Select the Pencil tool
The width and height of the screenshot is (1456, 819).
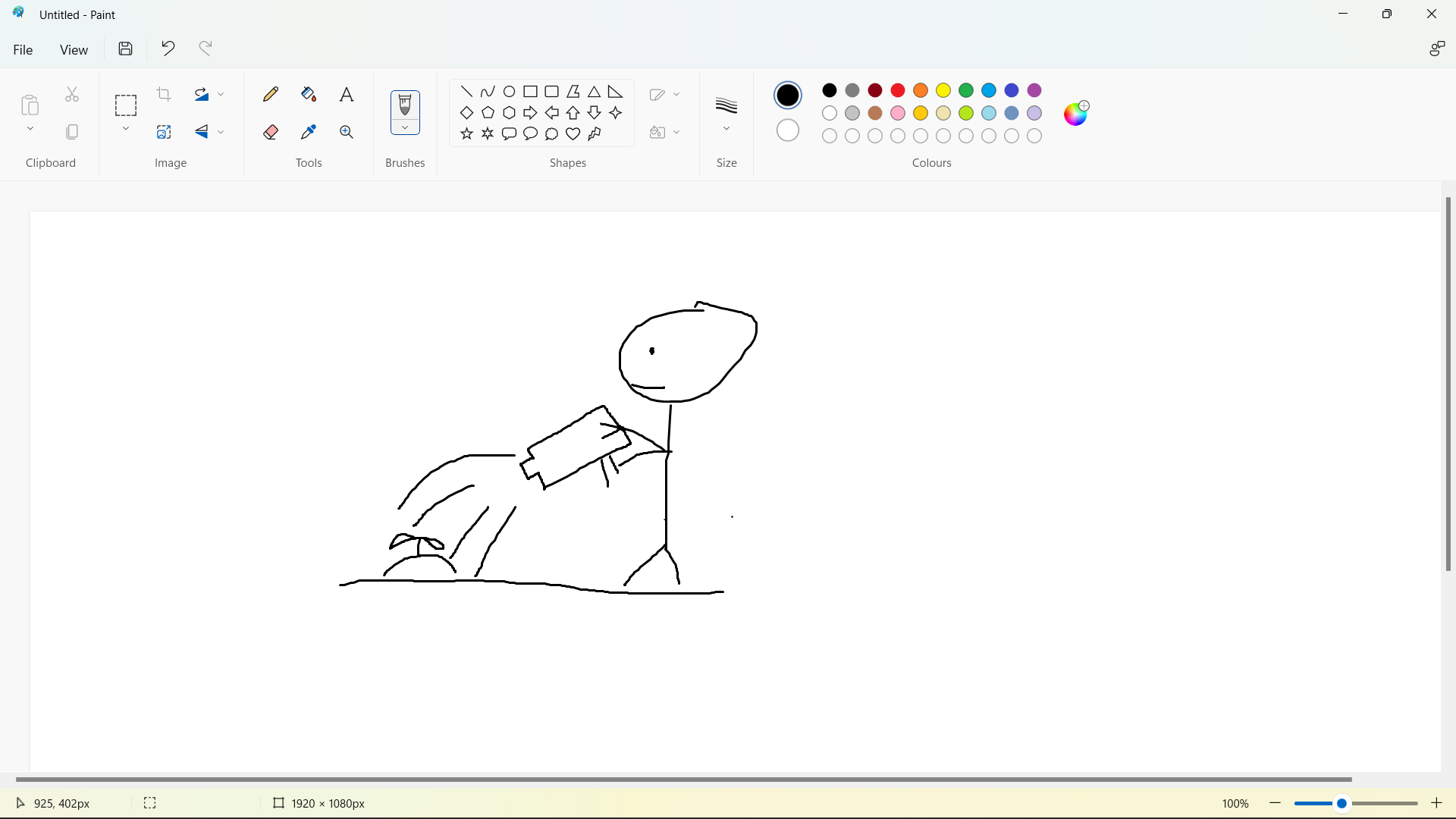click(x=271, y=94)
